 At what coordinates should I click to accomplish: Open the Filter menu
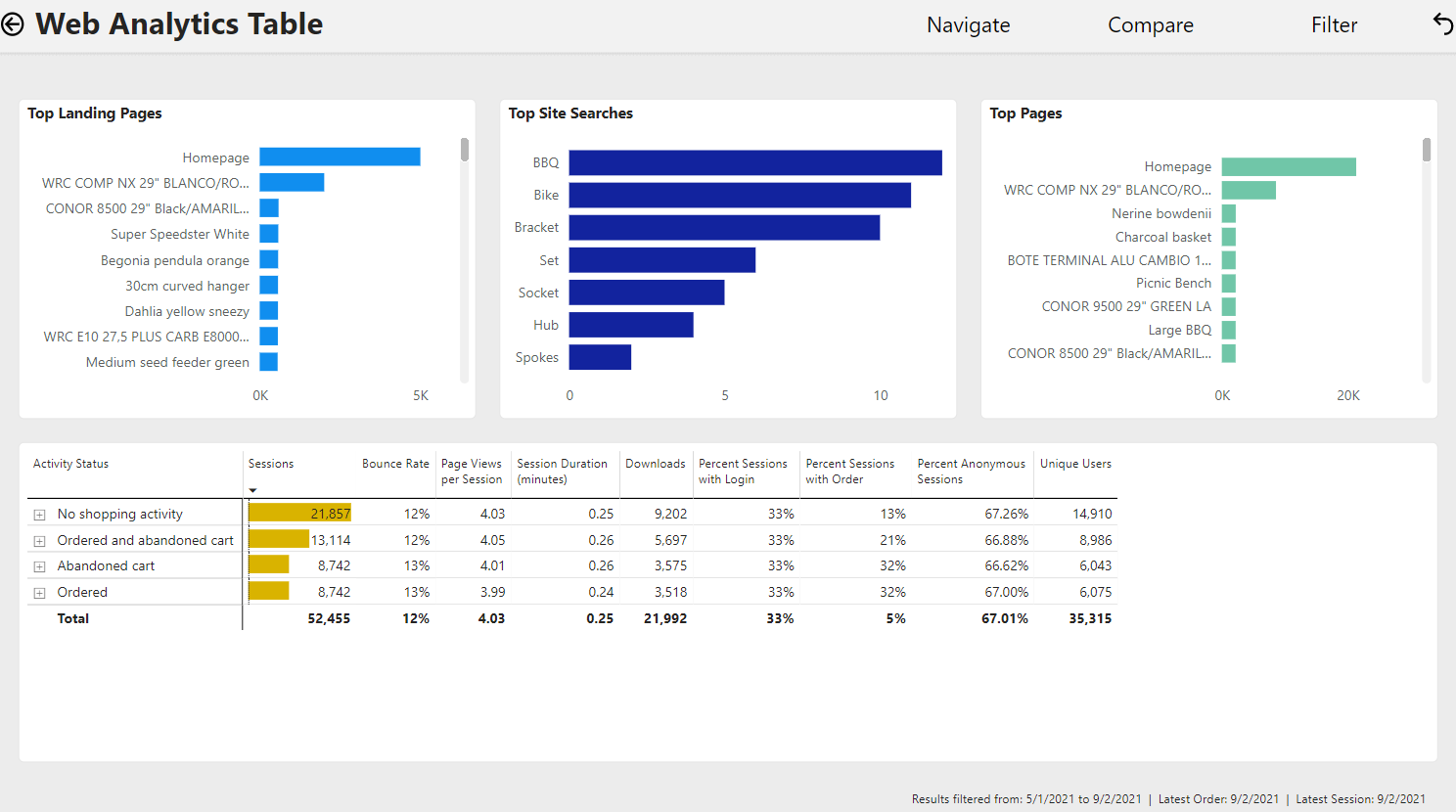(1335, 24)
